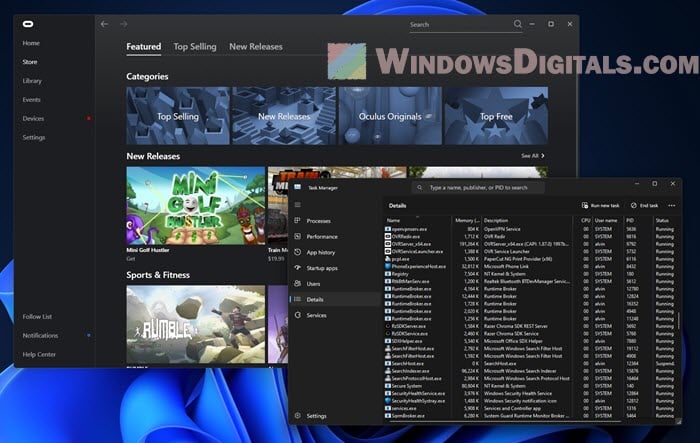The image size is (700, 443).
Task: Click Task Manager search box
Action: pyautogui.click(x=478, y=188)
